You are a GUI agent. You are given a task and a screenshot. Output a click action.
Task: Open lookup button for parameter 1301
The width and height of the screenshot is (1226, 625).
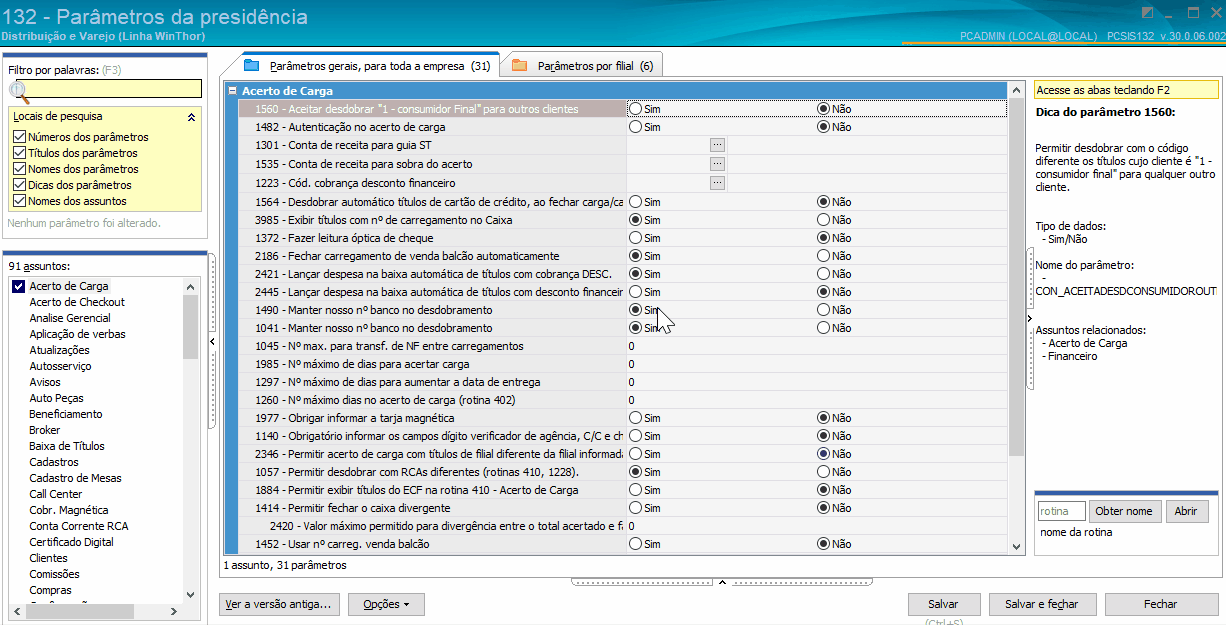(x=717, y=145)
